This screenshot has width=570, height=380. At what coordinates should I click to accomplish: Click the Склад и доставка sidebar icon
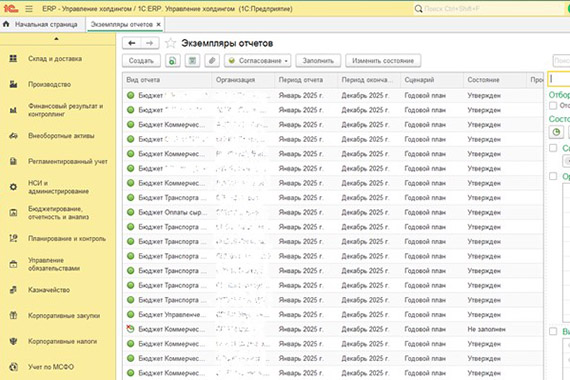pyautogui.click(x=13, y=59)
